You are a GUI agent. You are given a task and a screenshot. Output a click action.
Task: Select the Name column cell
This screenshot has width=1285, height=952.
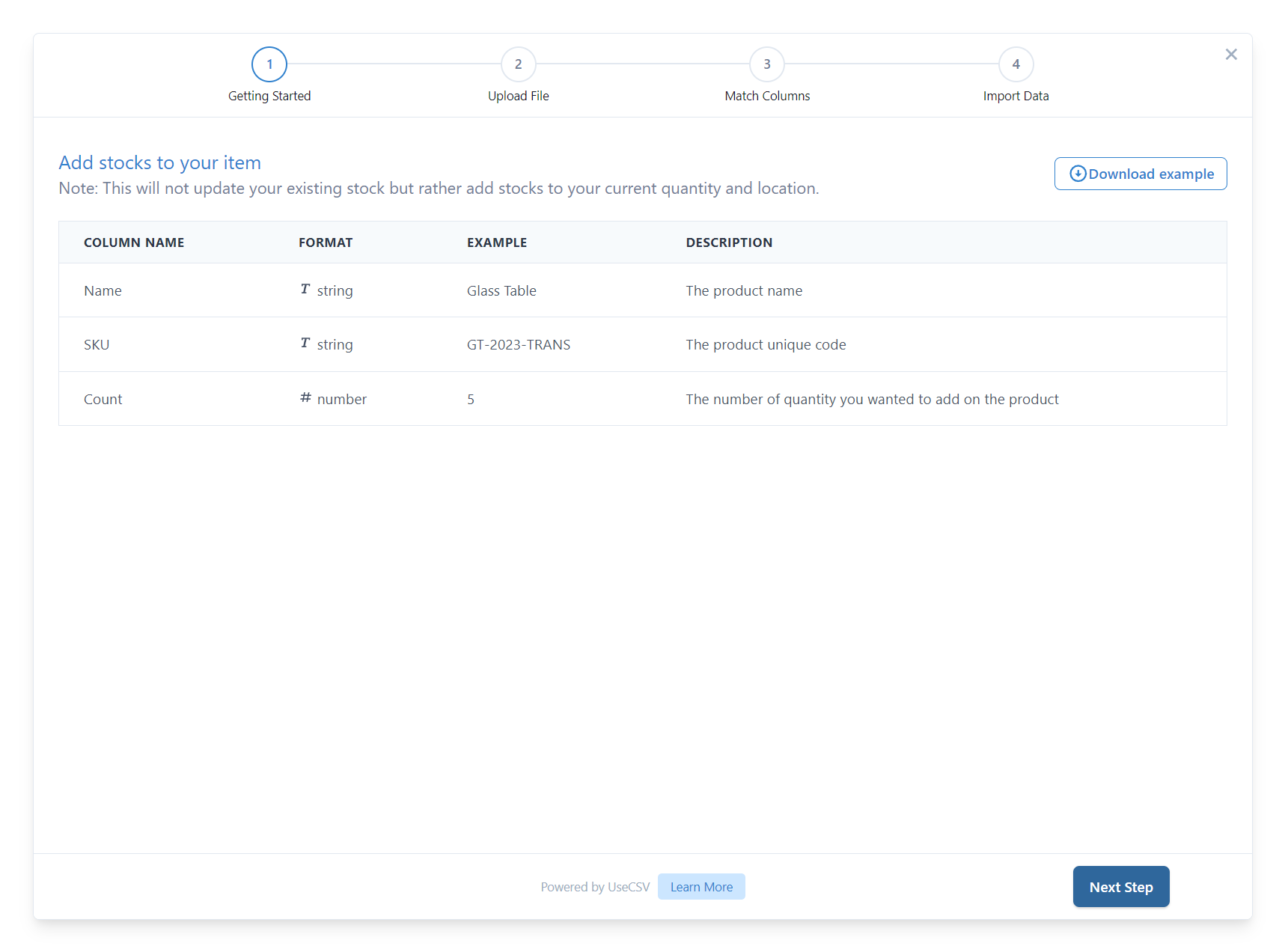[103, 290]
